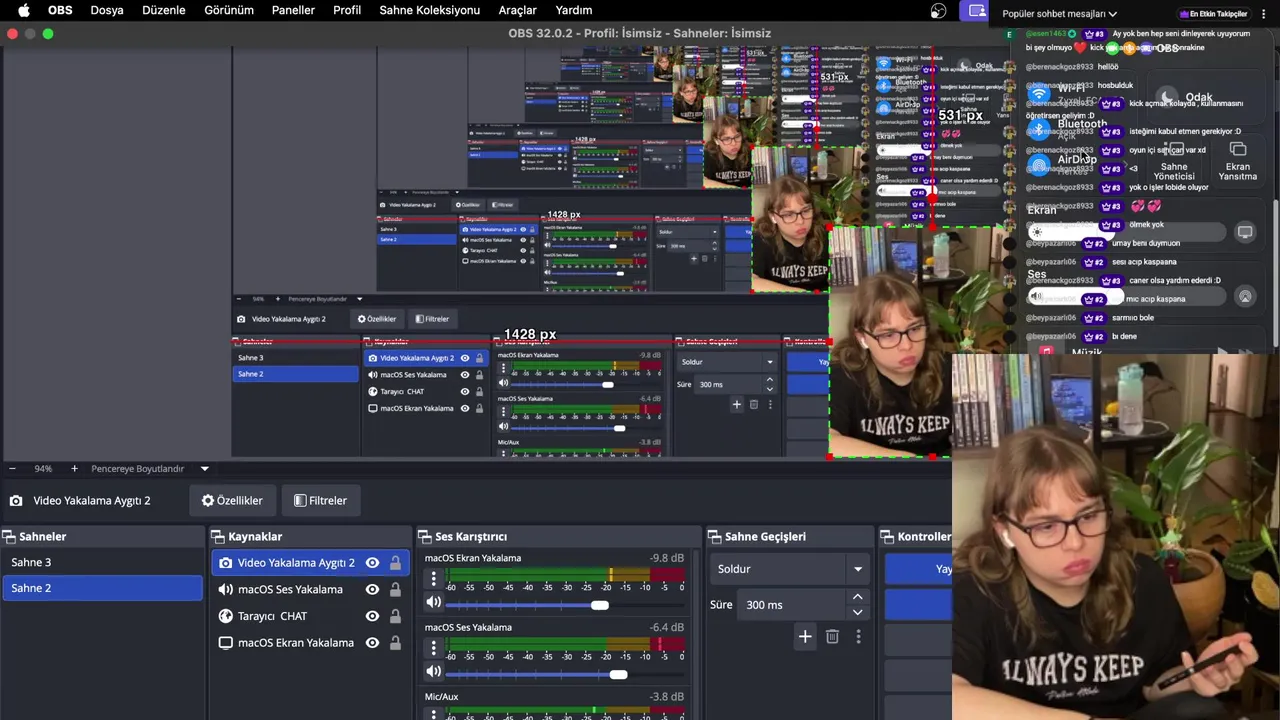Open the Yardım menu
The height and width of the screenshot is (720, 1280).
[x=574, y=10]
